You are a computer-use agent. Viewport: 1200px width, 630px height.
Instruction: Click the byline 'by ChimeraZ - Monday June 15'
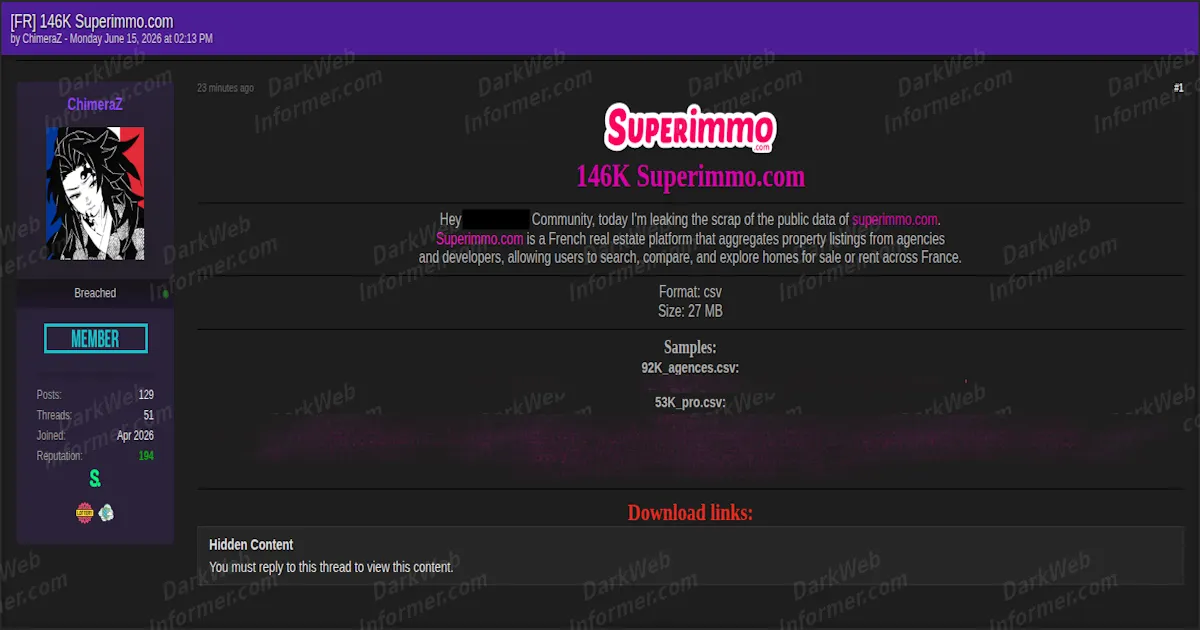111,39
